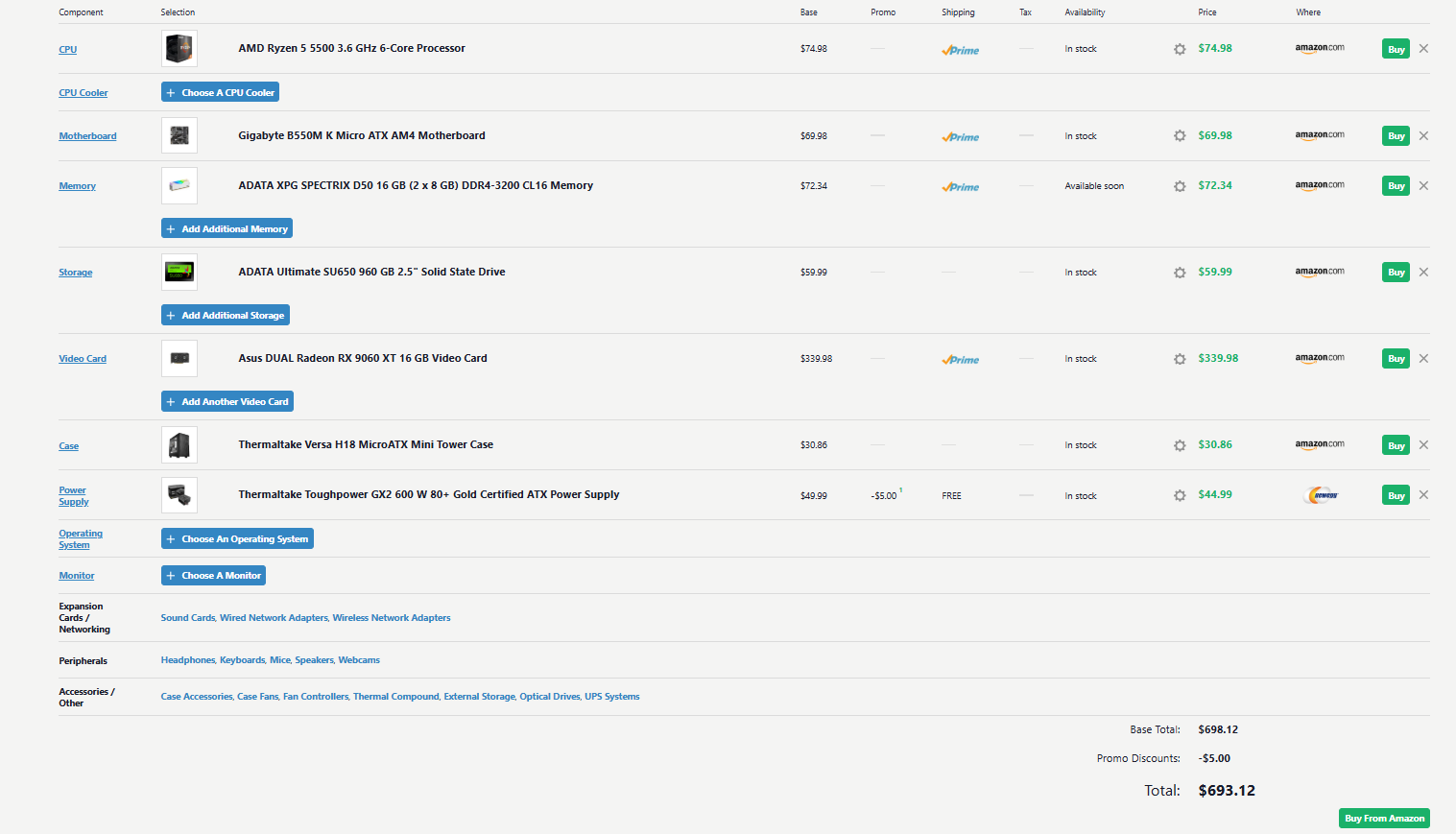Open the Operating System category link

[x=81, y=539]
